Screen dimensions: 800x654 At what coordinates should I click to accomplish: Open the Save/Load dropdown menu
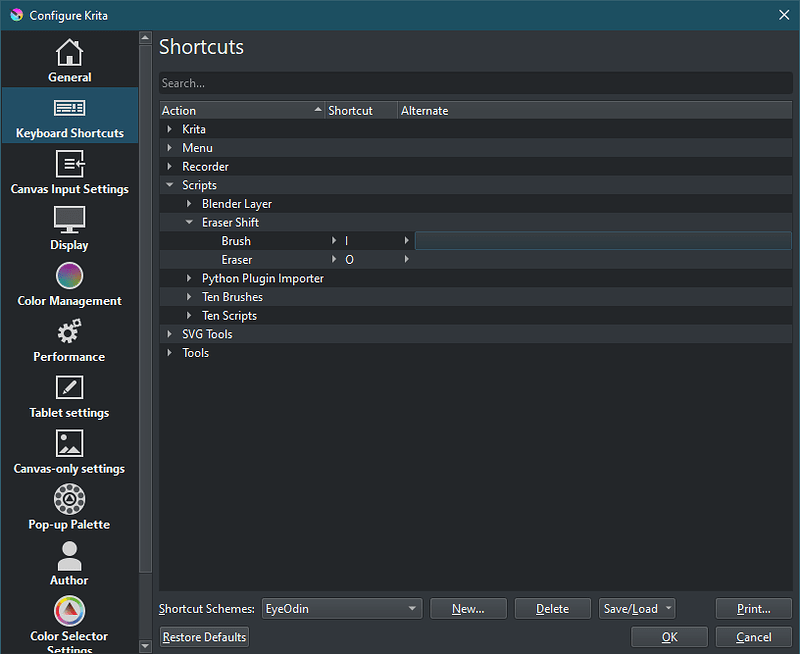637,608
